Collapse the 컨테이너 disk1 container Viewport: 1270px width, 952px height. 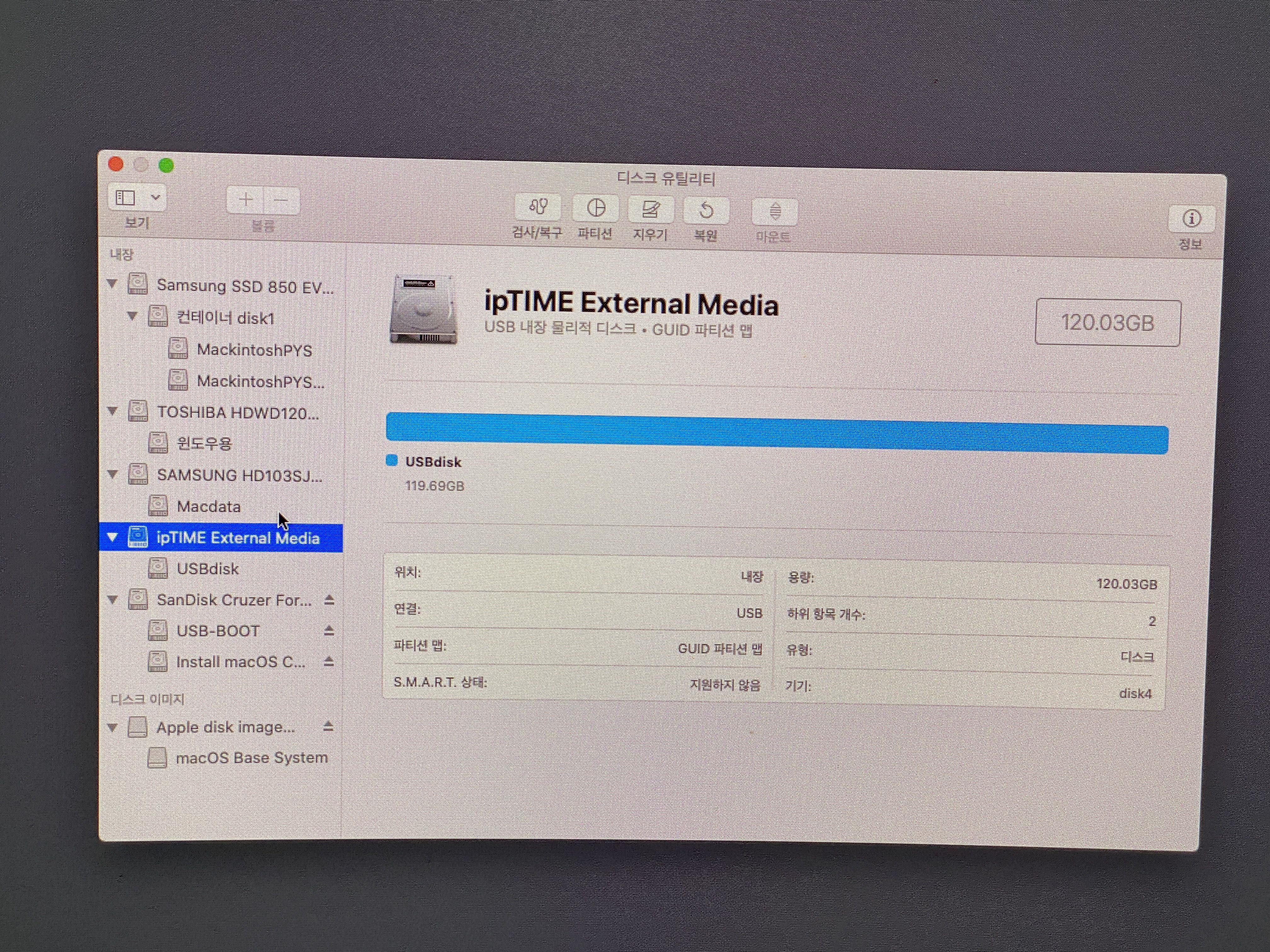pos(133,316)
